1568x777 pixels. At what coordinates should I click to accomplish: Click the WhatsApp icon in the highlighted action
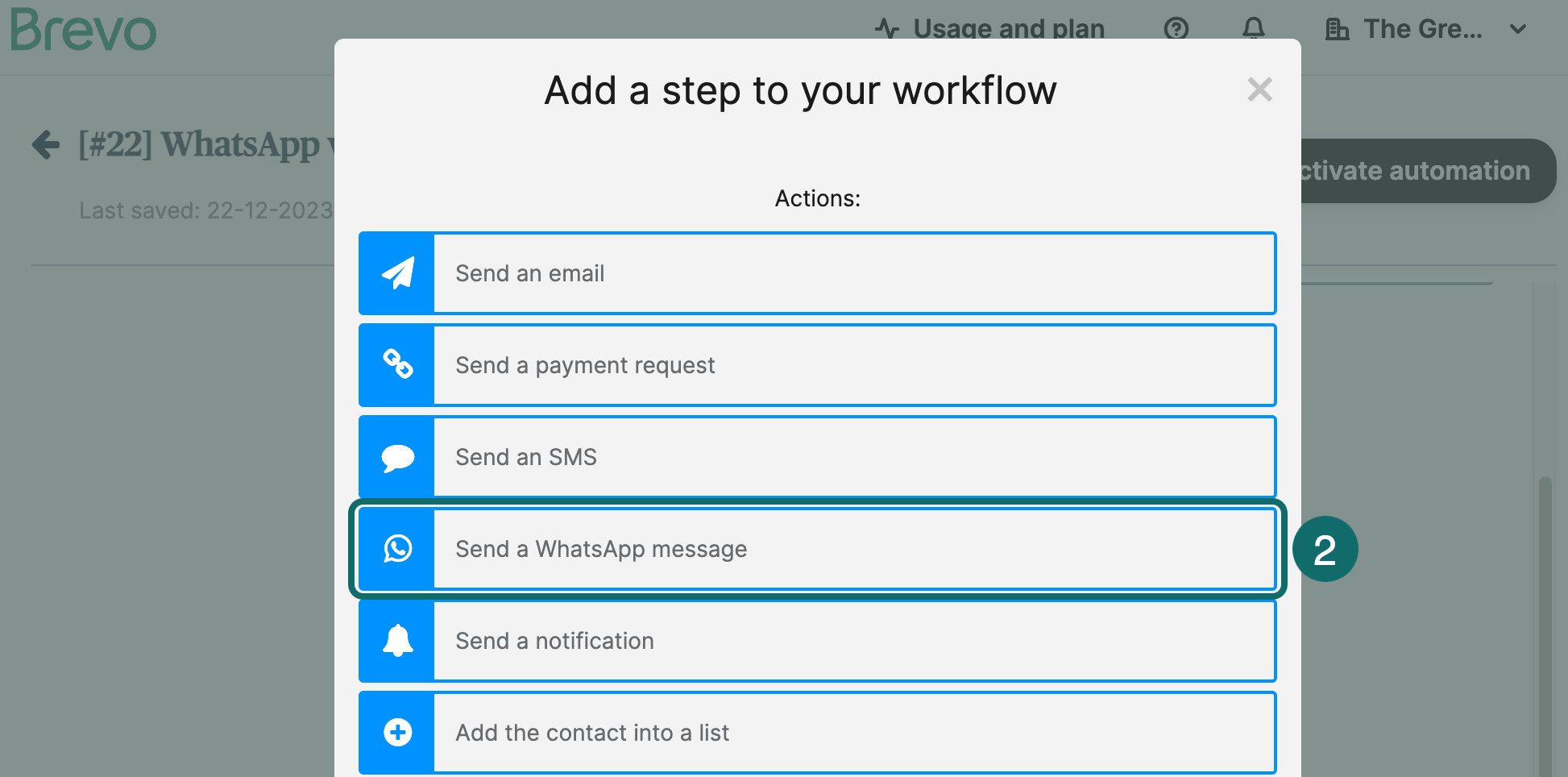click(398, 549)
